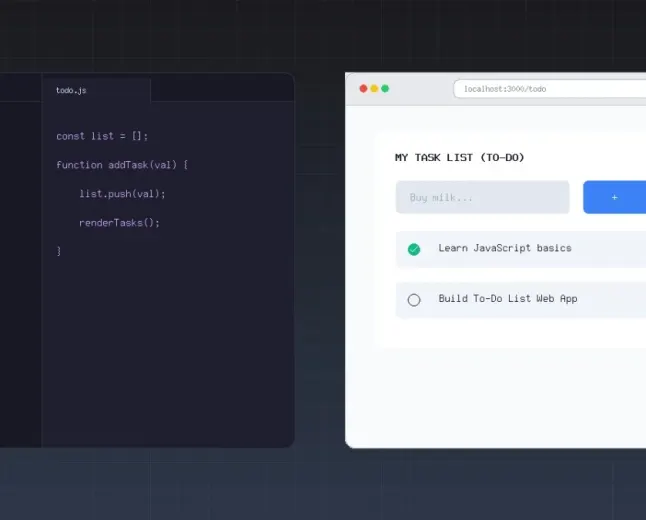The width and height of the screenshot is (646, 520).
Task: Click the code line "renderTasks();"
Action: [119, 223]
